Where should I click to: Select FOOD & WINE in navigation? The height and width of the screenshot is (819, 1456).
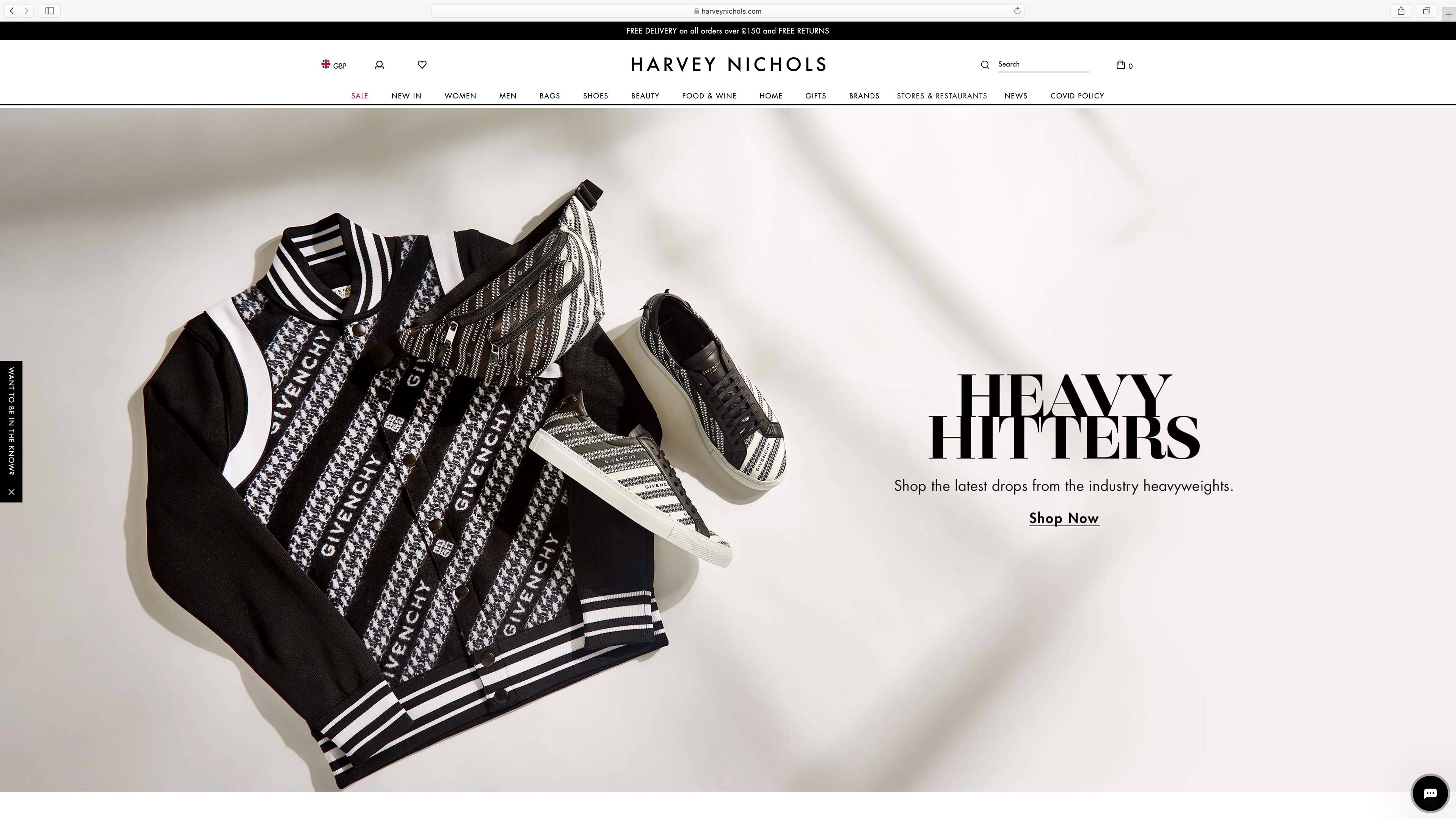pyautogui.click(x=709, y=96)
